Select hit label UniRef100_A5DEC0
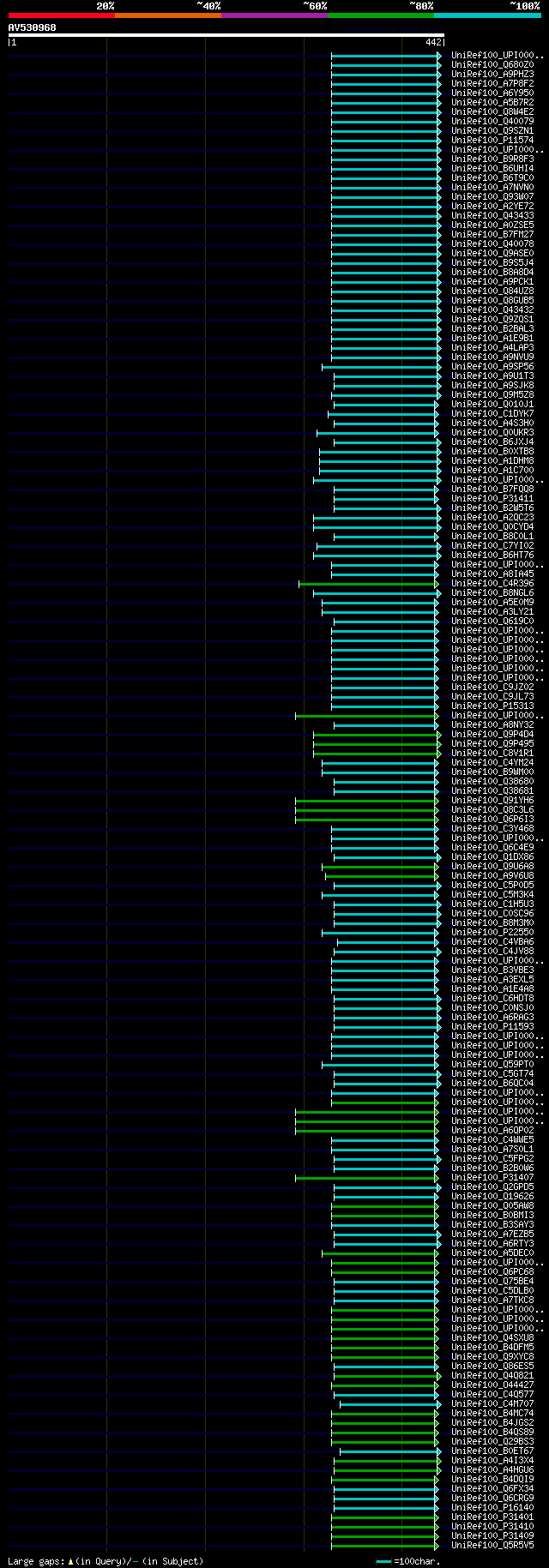Viewport: 549px width, 1568px height. coord(492,1253)
